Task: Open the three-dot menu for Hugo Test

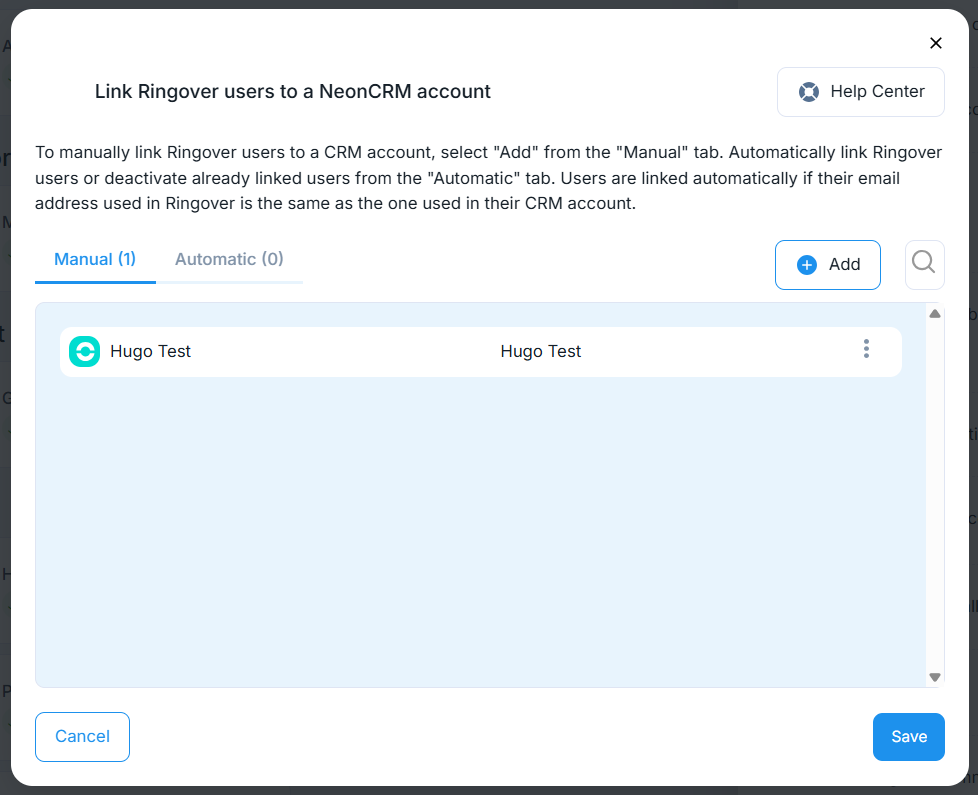Action: (x=866, y=349)
